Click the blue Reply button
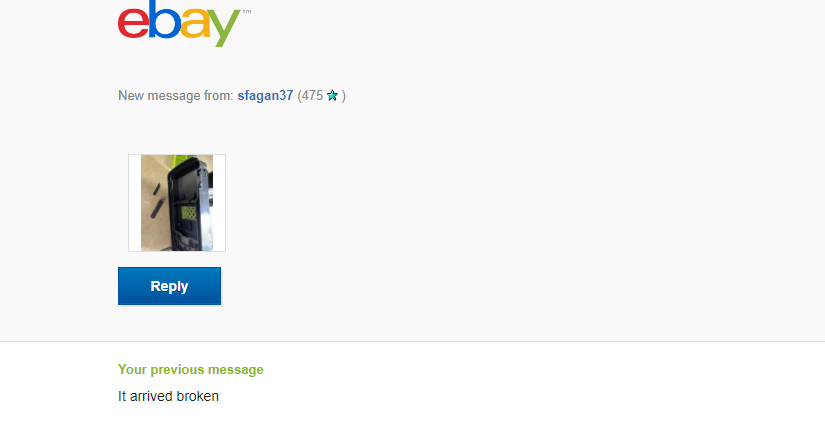Image resolution: width=825 pixels, height=421 pixels. [169, 286]
